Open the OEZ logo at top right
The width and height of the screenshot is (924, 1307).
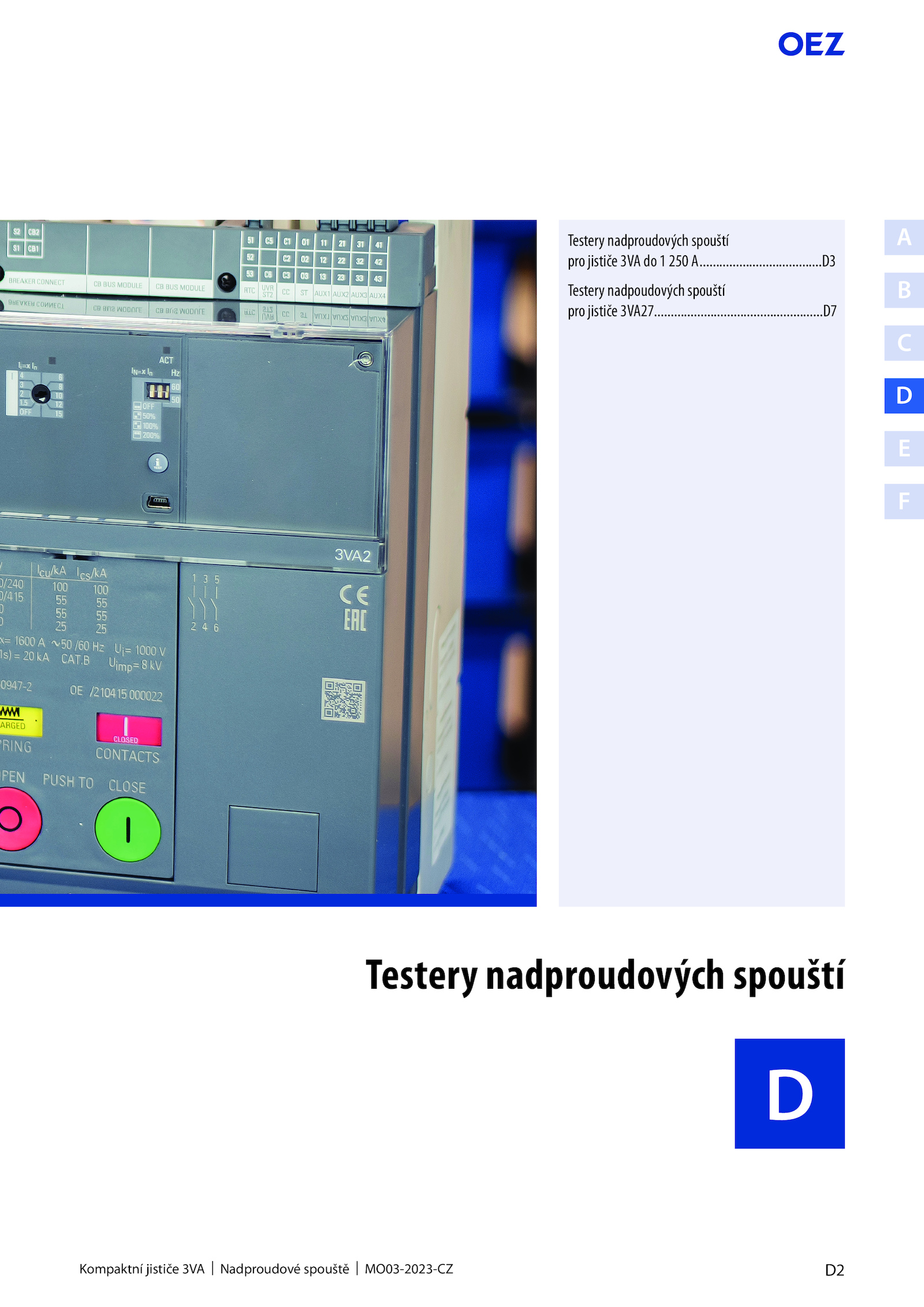(x=811, y=44)
